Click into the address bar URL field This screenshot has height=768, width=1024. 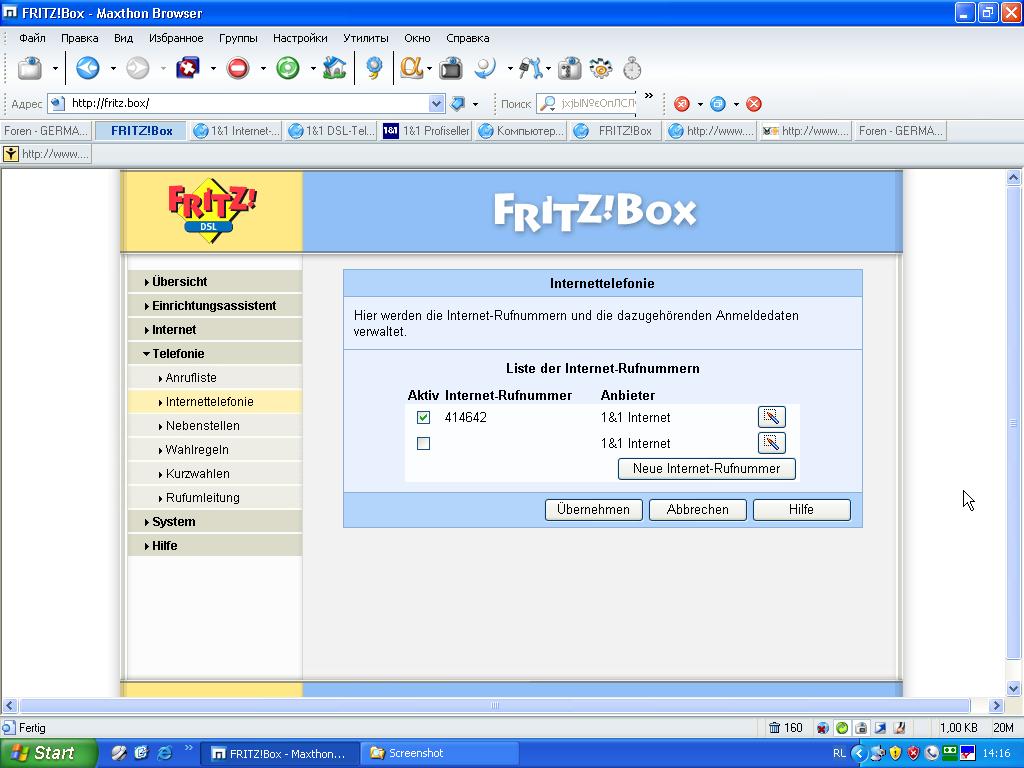click(248, 103)
